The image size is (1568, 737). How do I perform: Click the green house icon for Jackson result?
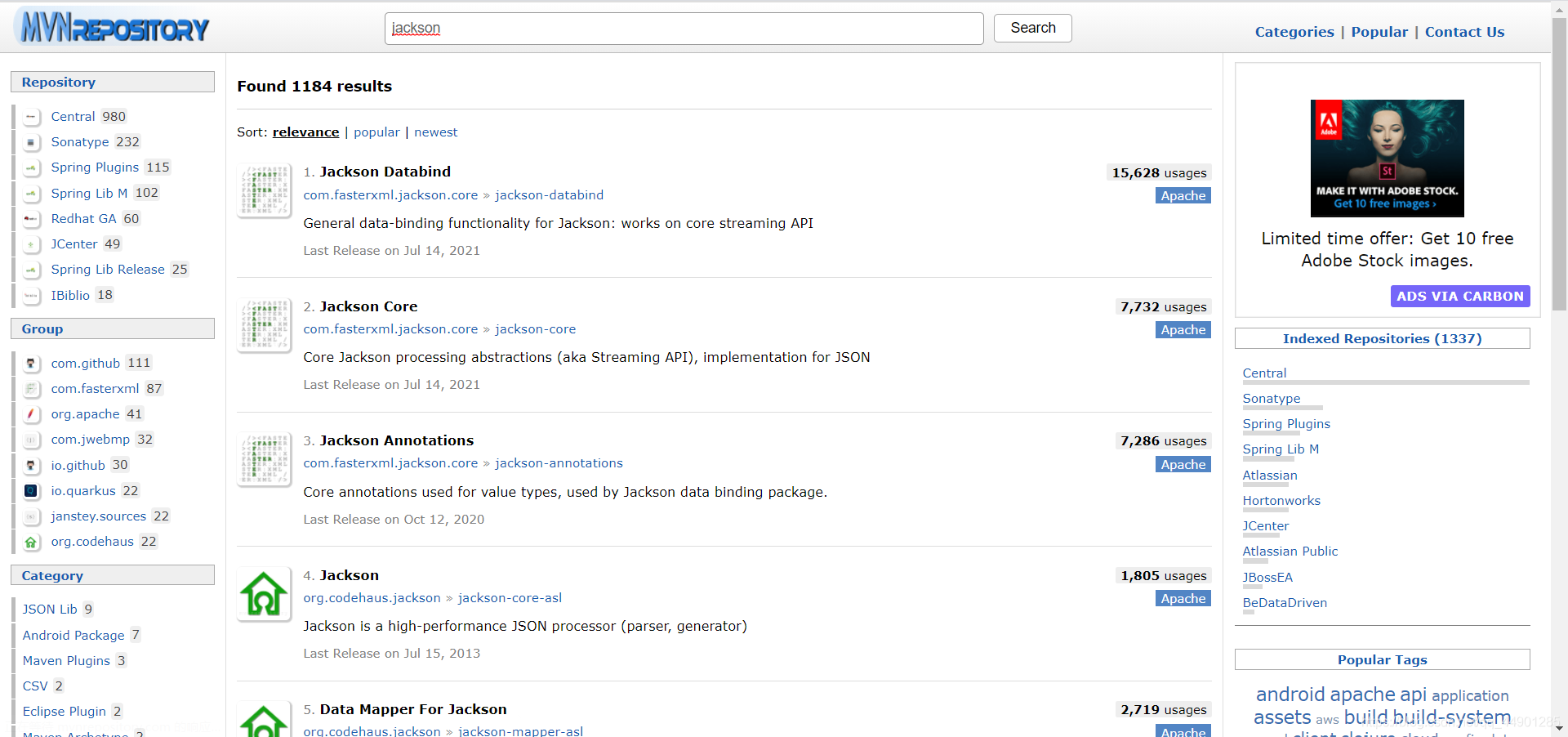point(264,594)
